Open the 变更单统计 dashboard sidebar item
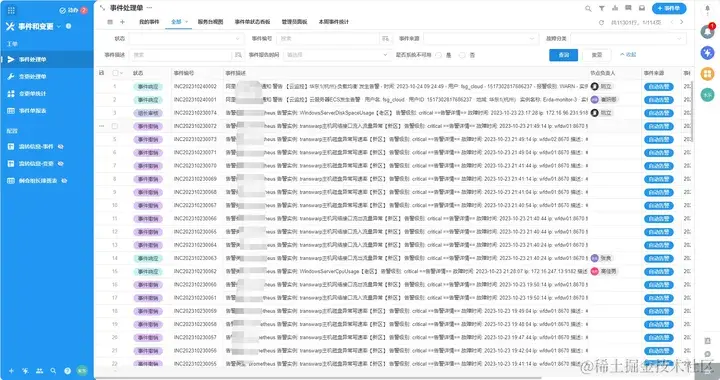 coord(47,94)
